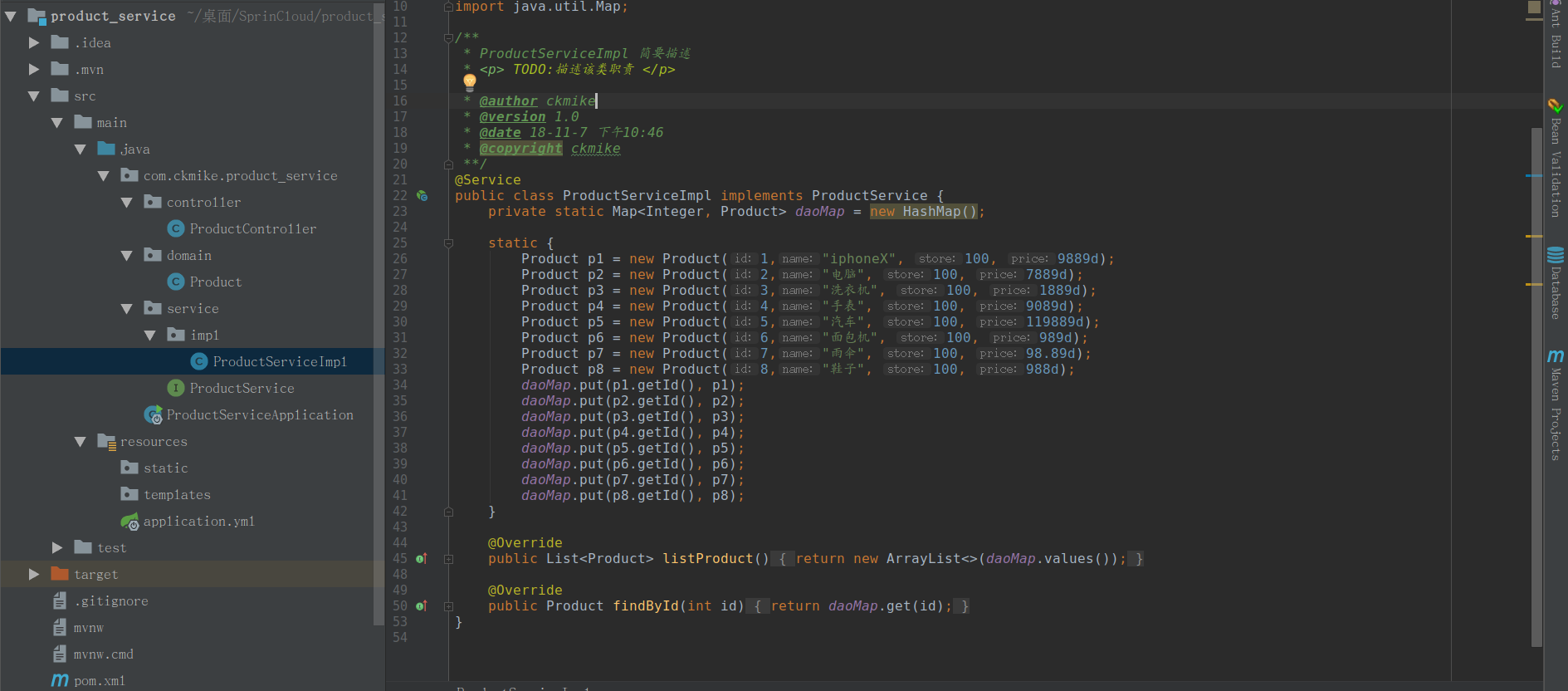Collapse the resources folder arrow
This screenshot has height=691, width=1568.
[x=81, y=441]
